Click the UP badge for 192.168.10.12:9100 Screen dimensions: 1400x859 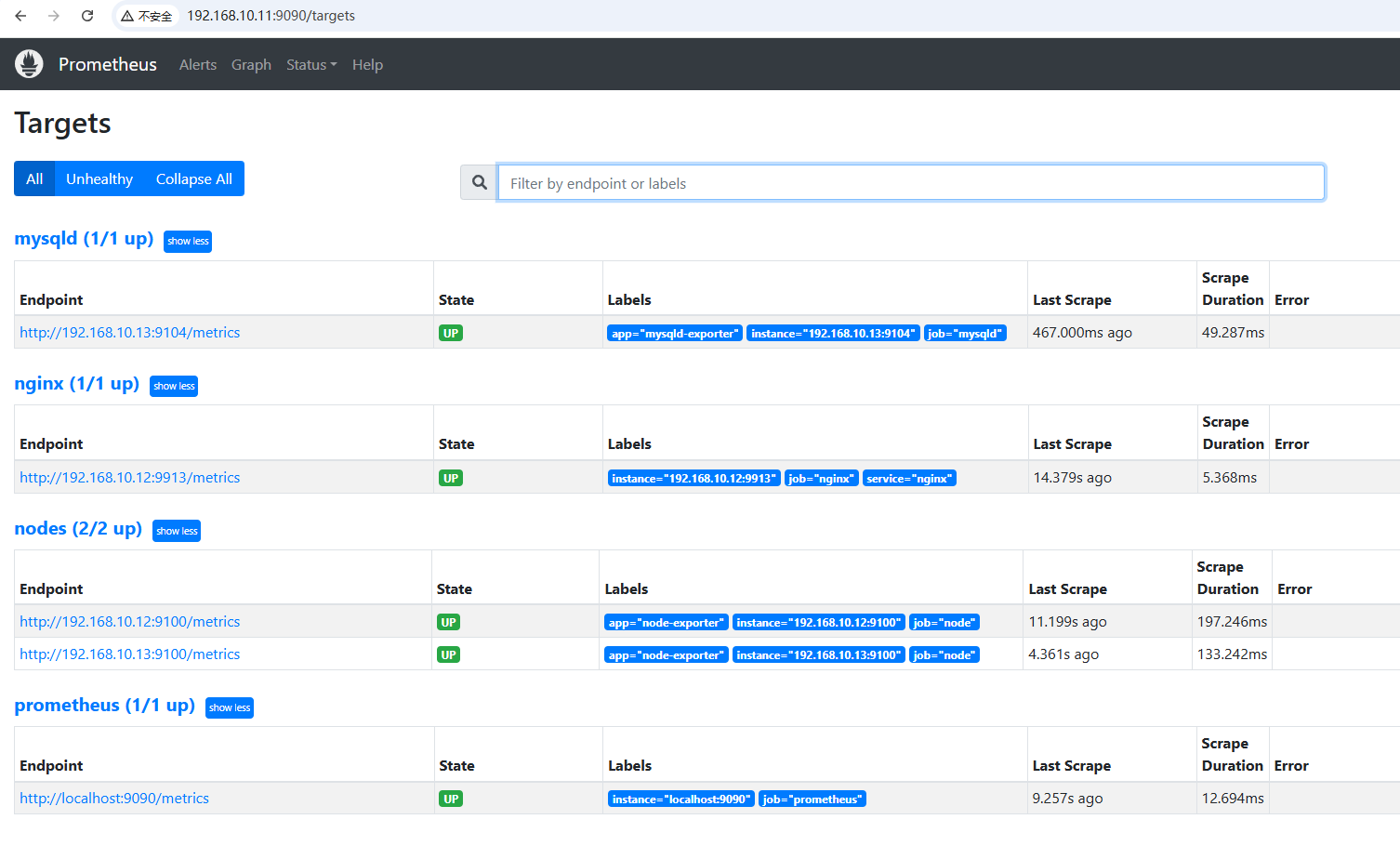(449, 622)
